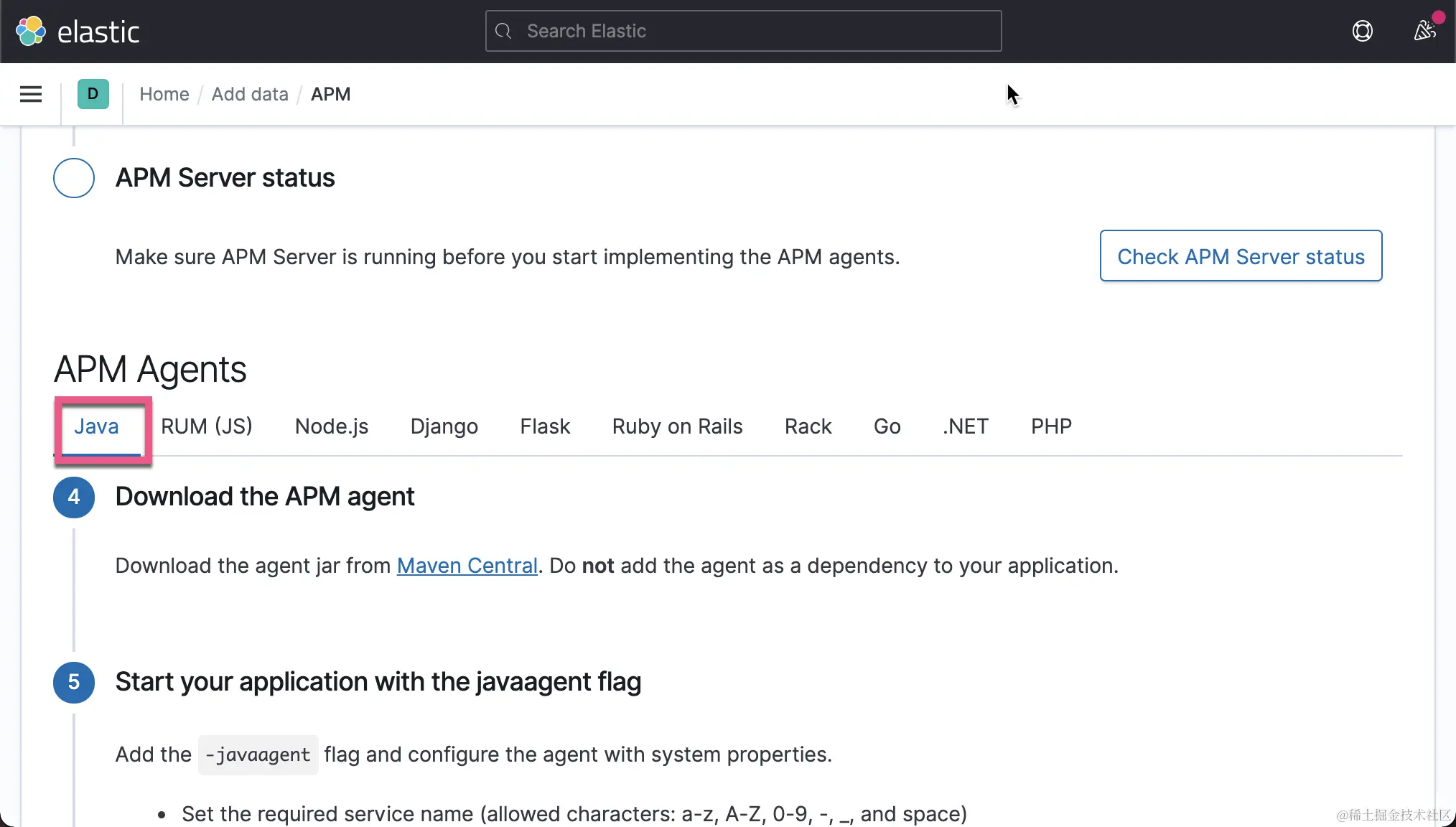Image resolution: width=1456 pixels, height=827 pixels.
Task: Open the .NET agent tab
Action: point(966,426)
